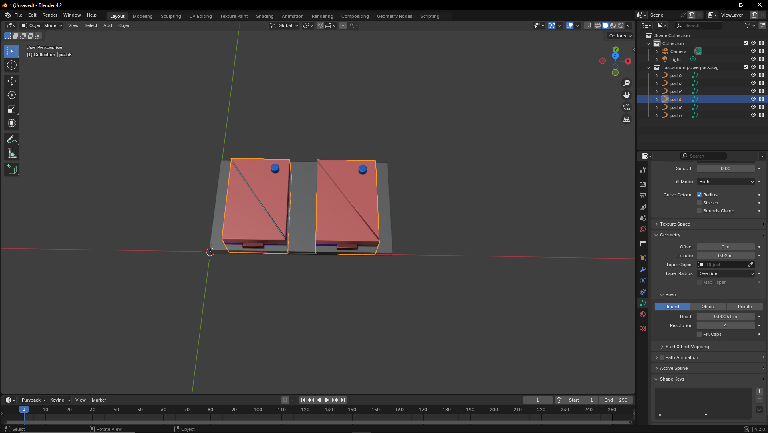Screen dimensions: 768x433
Task: Toggle the Radius checkbox under Curve Deform
Action: 699,194
